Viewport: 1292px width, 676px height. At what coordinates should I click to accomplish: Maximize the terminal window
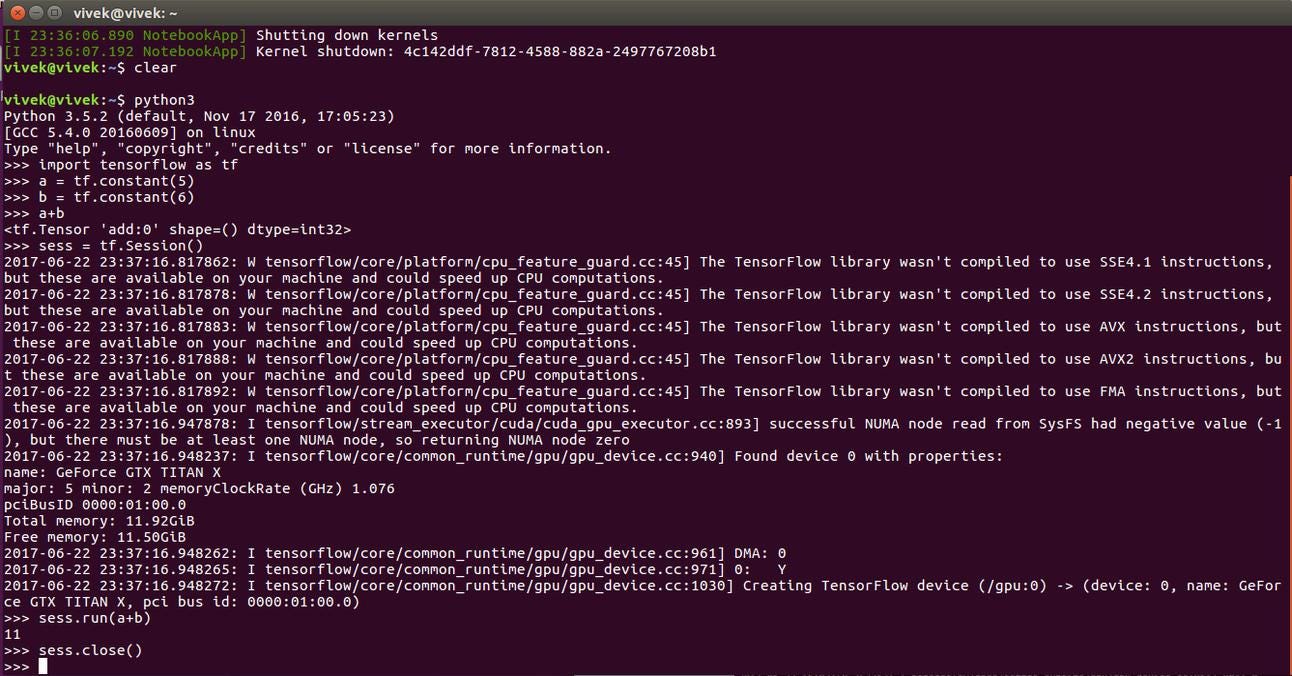coord(53,12)
